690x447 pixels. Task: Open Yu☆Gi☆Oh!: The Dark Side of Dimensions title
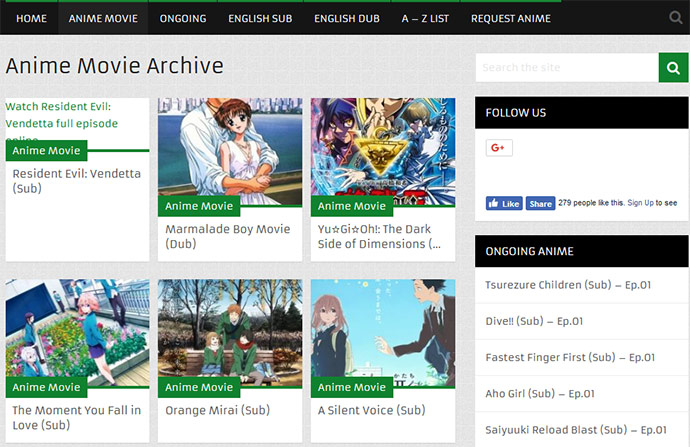(379, 236)
